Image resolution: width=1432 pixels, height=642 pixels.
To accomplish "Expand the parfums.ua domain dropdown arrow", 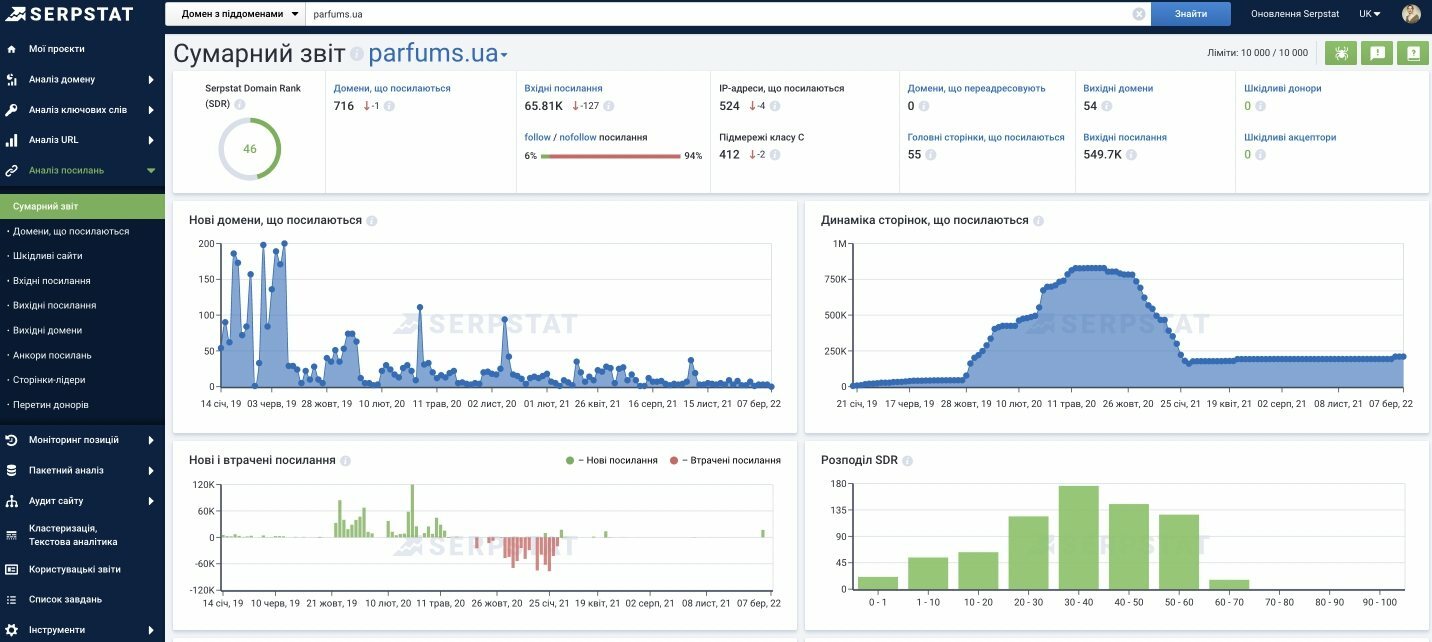I will (x=504, y=56).
